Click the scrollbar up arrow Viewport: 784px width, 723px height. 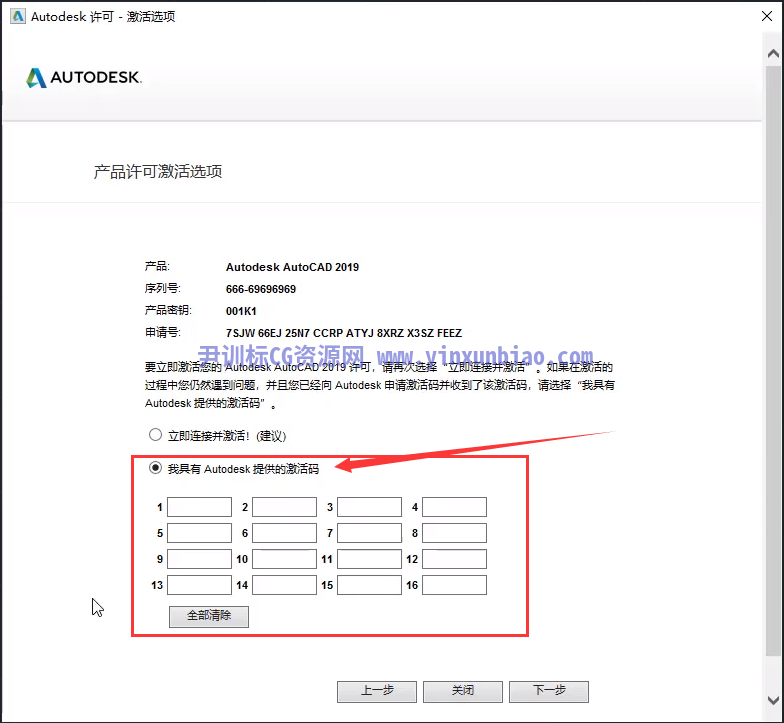(x=774, y=53)
